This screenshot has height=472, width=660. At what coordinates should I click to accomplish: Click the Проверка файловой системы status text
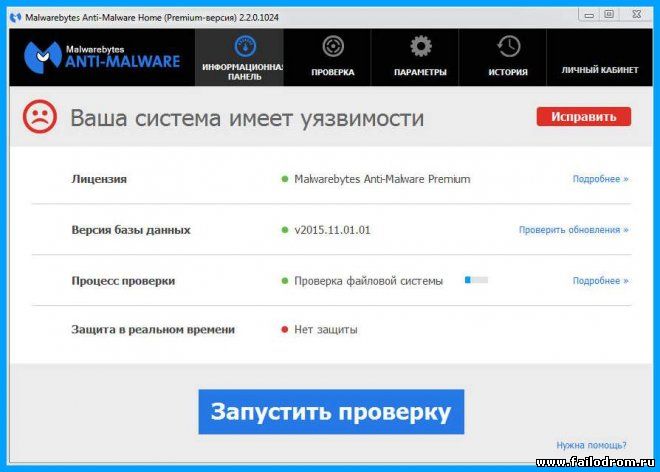point(368,281)
